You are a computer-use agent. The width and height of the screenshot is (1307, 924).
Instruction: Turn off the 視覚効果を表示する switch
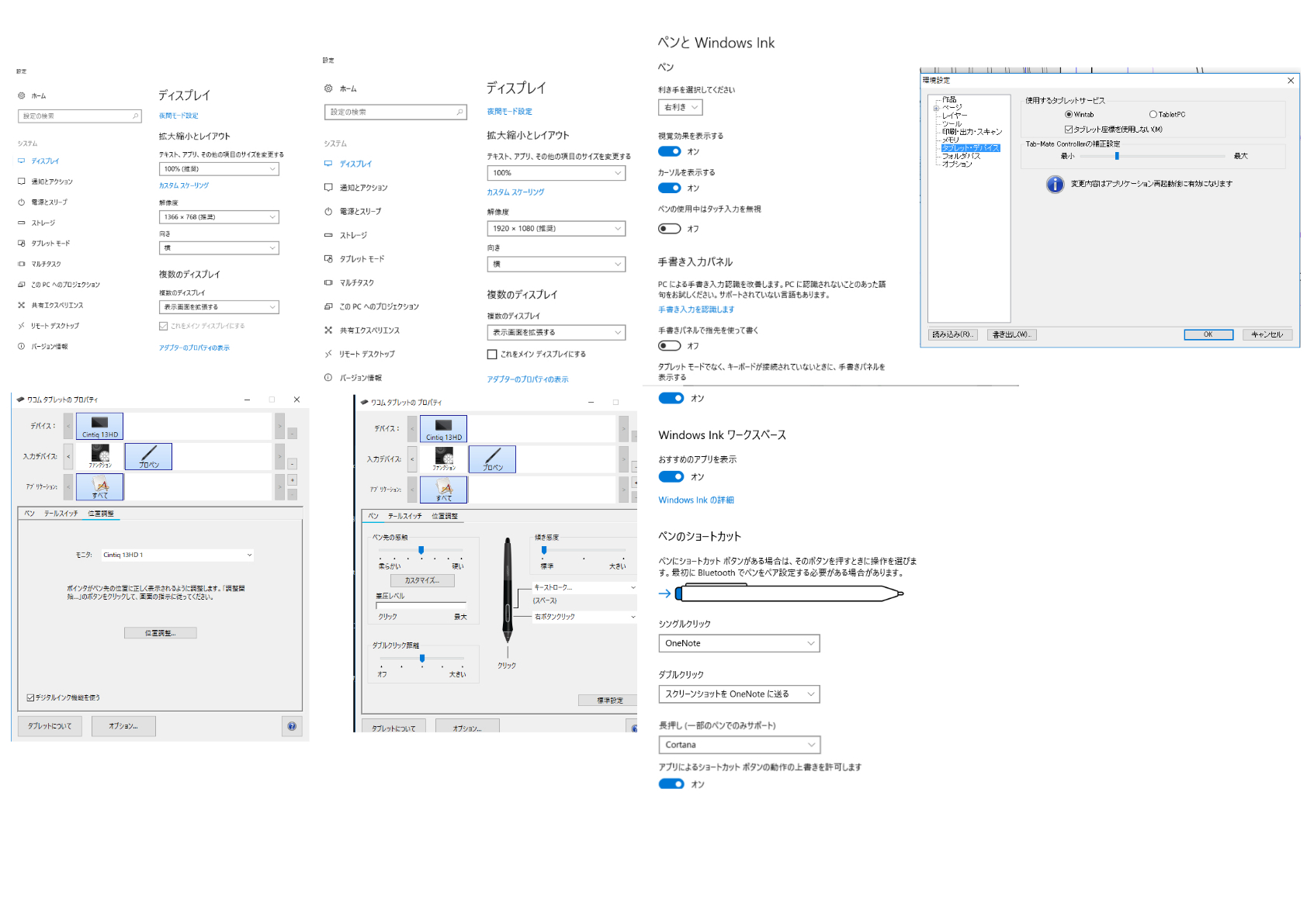click(670, 151)
